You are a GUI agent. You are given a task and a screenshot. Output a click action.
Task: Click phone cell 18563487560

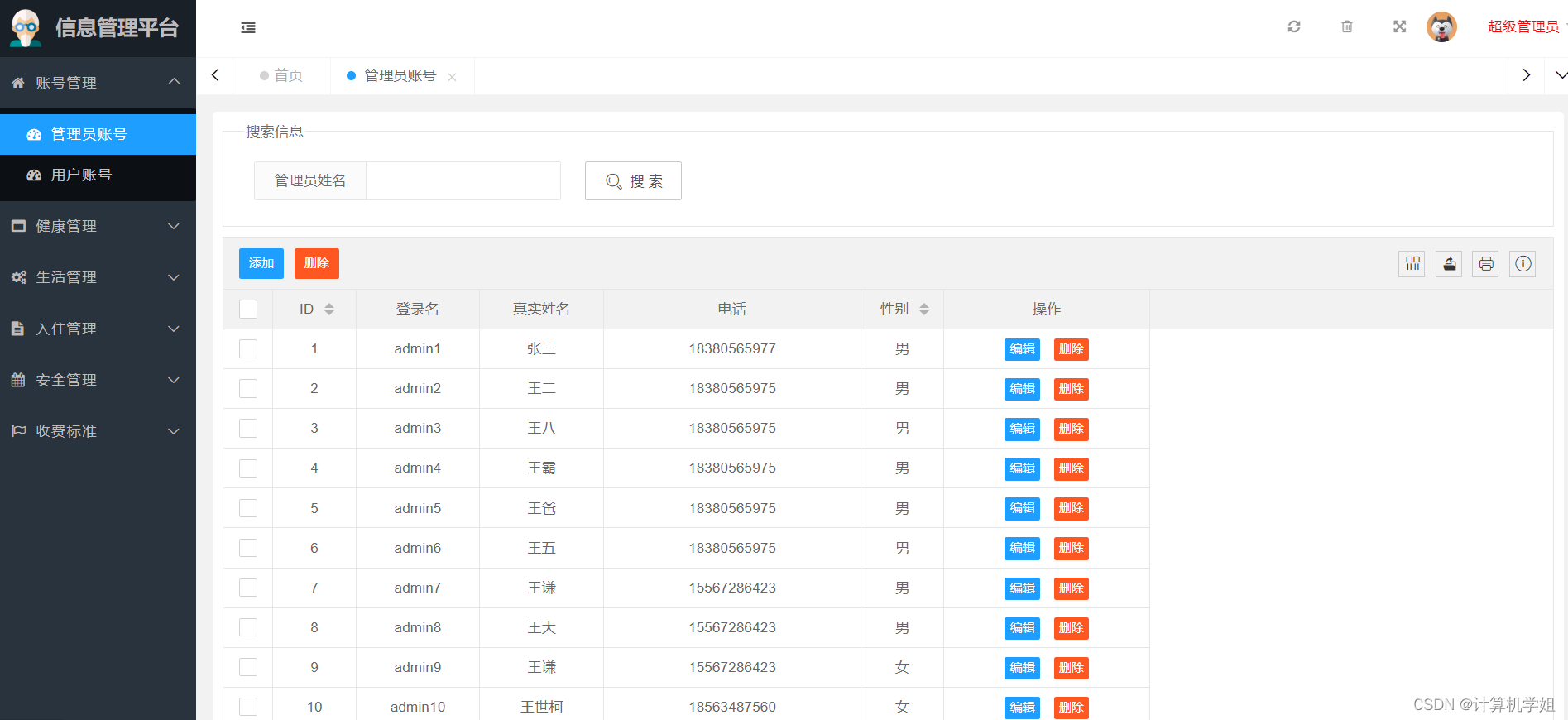coord(732,707)
